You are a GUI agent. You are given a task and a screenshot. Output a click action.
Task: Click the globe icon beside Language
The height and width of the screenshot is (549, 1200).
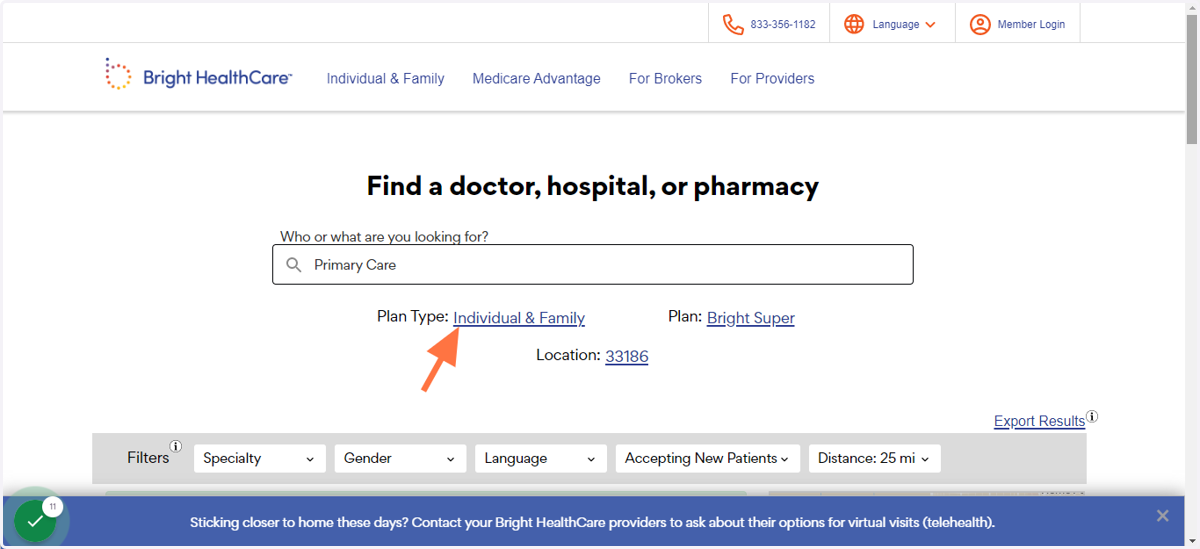pyautogui.click(x=854, y=24)
